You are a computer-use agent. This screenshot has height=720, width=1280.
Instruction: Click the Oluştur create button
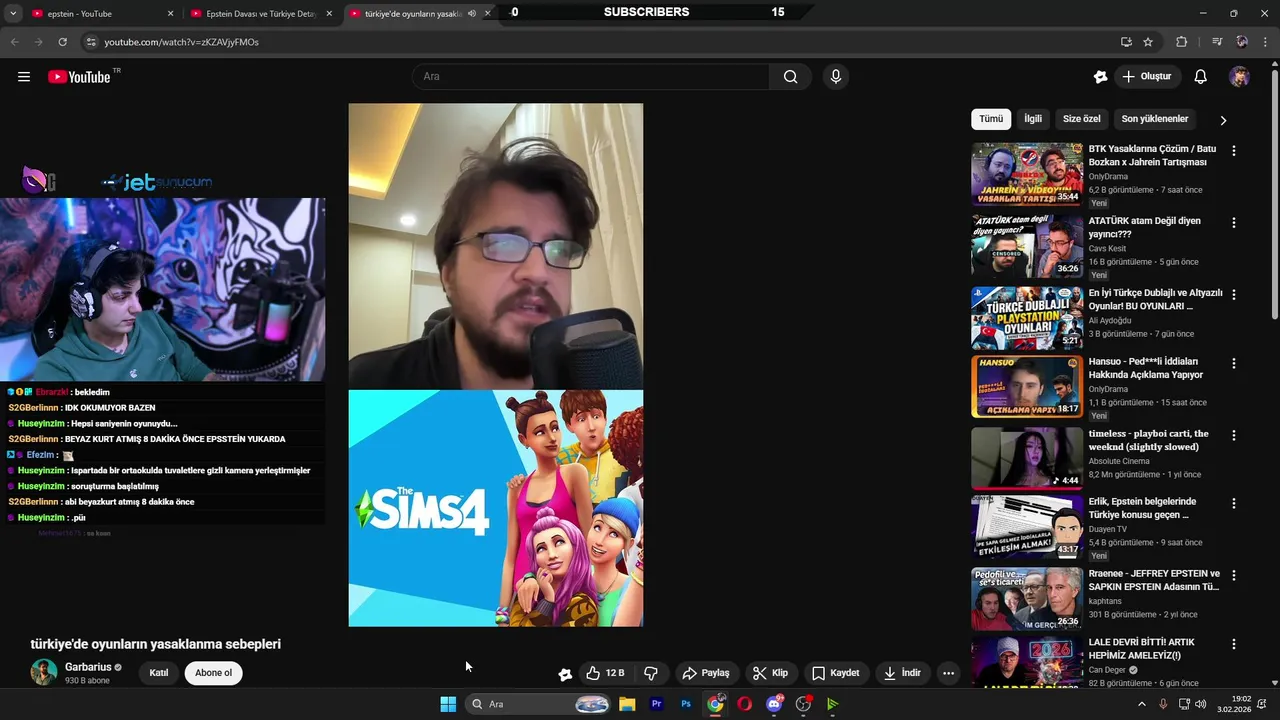coord(1148,77)
